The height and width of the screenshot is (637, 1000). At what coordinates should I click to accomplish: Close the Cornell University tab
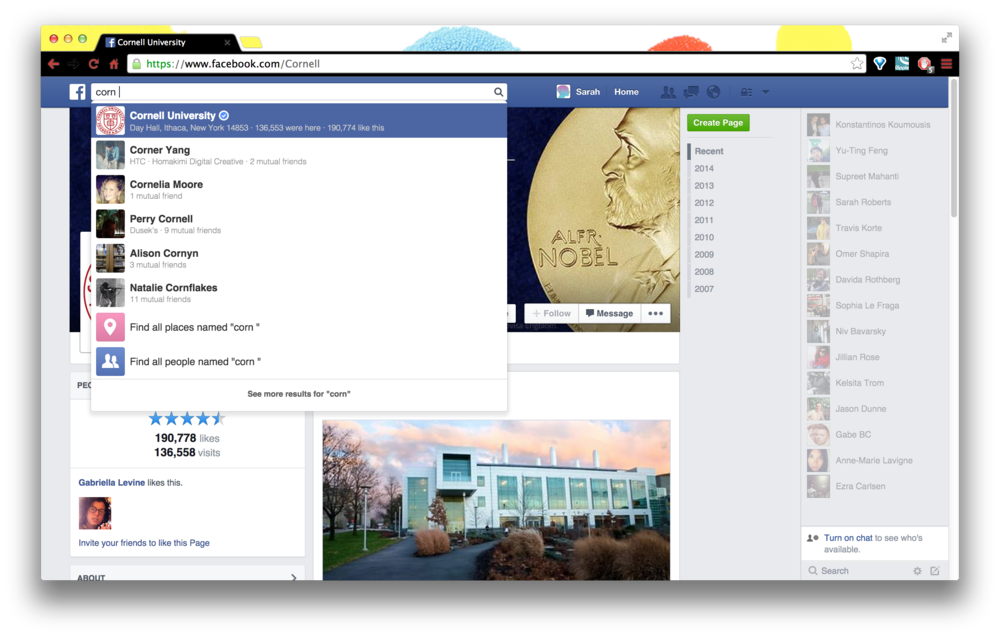click(227, 42)
